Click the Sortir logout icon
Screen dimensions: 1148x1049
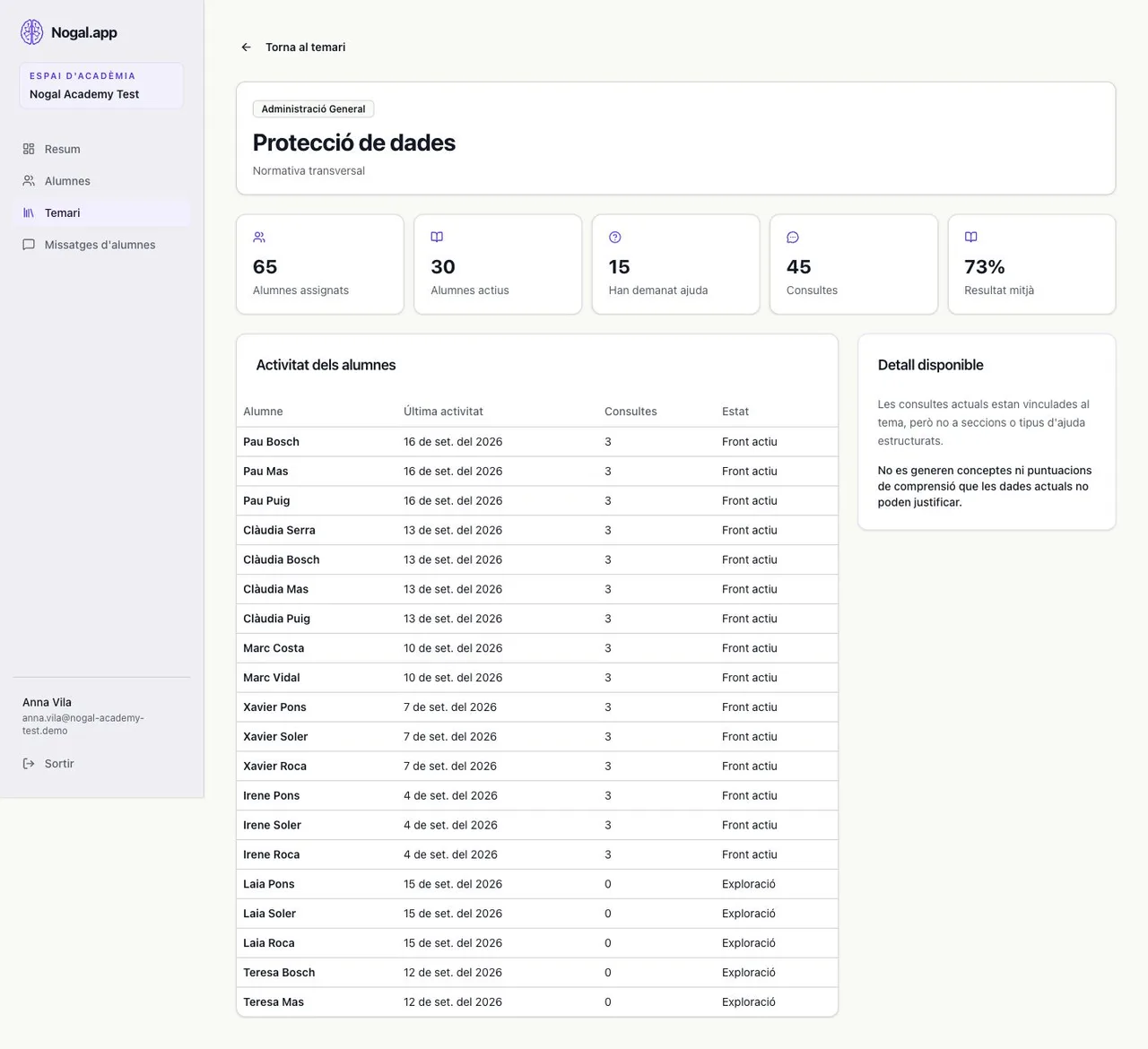pyautogui.click(x=29, y=764)
